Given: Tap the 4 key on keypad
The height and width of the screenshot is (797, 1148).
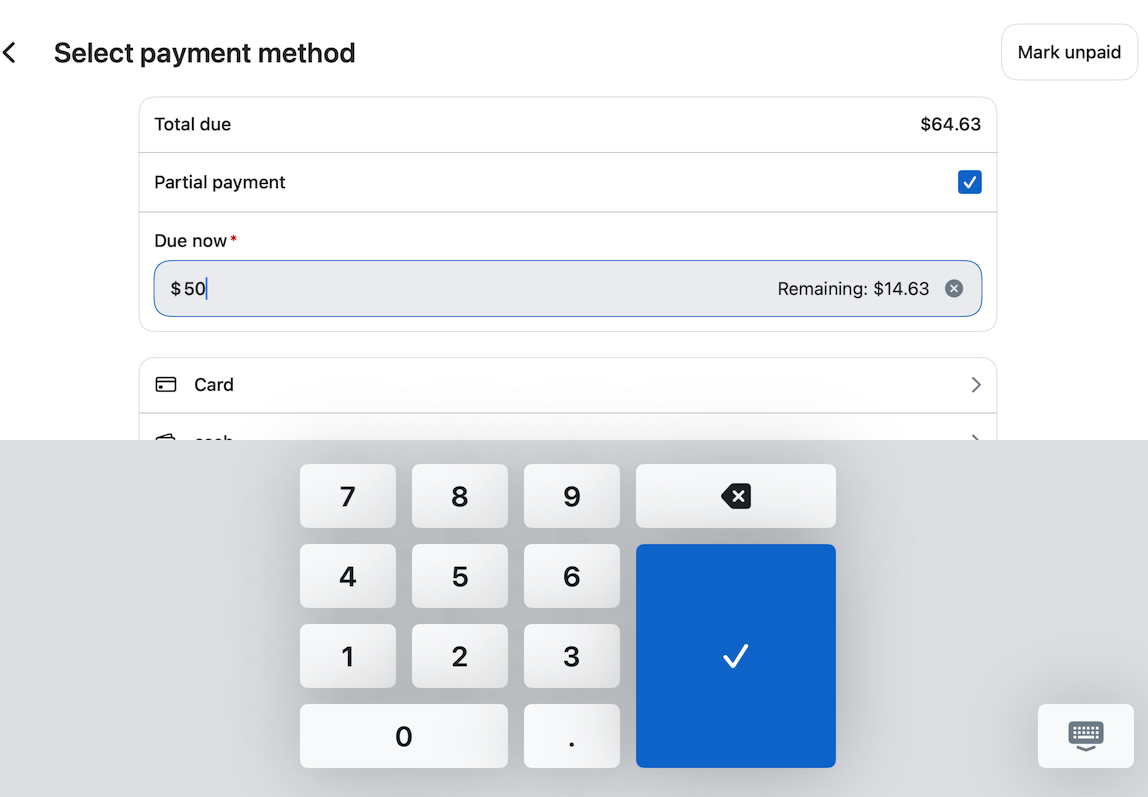Looking at the screenshot, I should point(348,576).
